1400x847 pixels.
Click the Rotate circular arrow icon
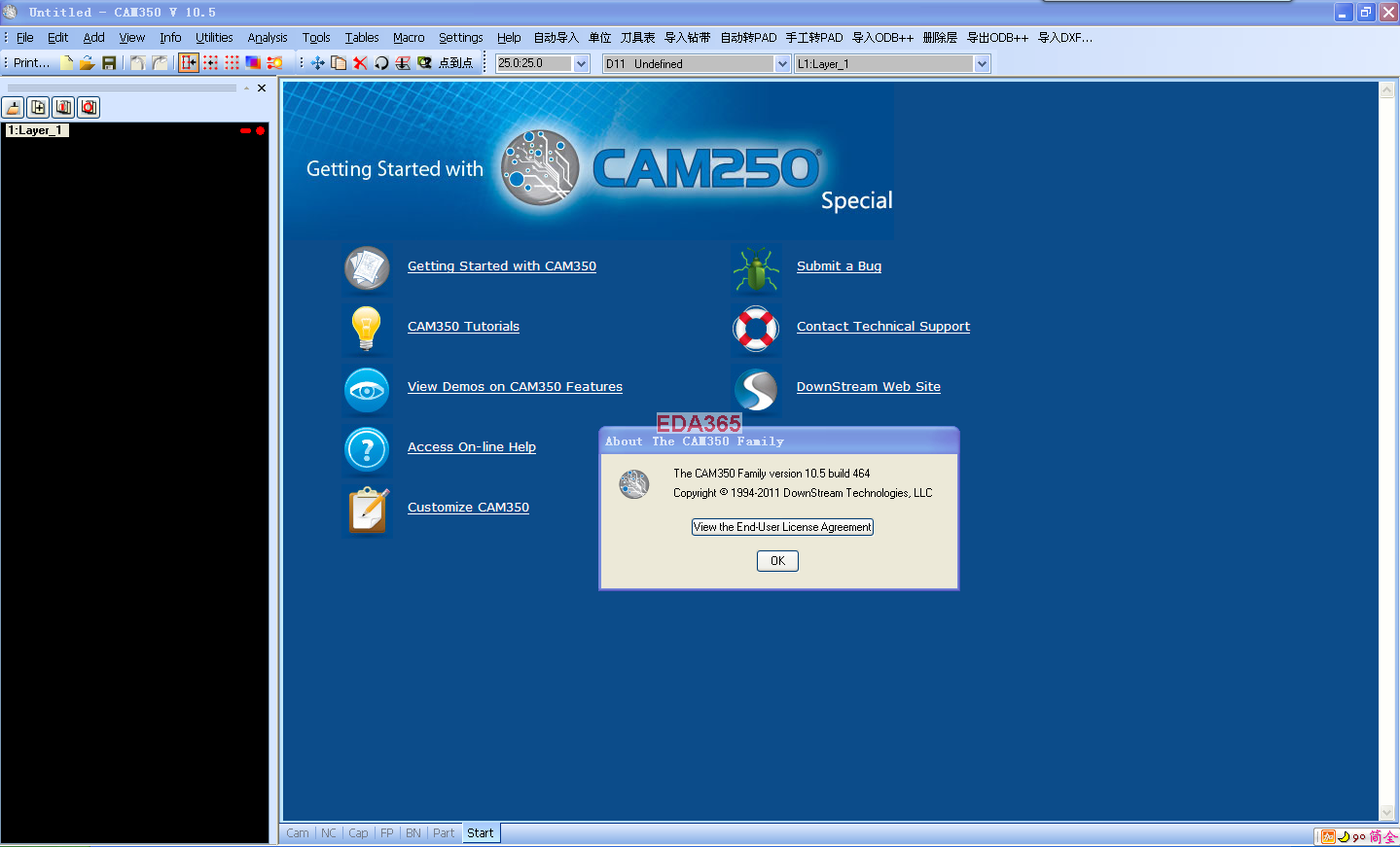(381, 63)
